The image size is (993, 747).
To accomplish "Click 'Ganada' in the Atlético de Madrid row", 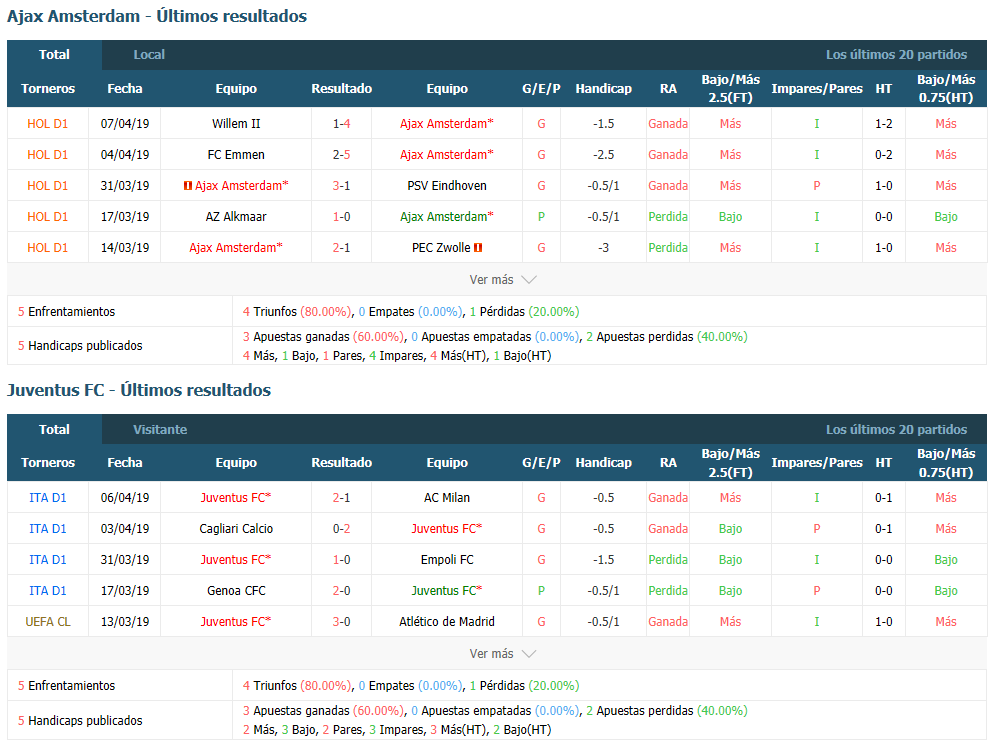I will tap(667, 622).
